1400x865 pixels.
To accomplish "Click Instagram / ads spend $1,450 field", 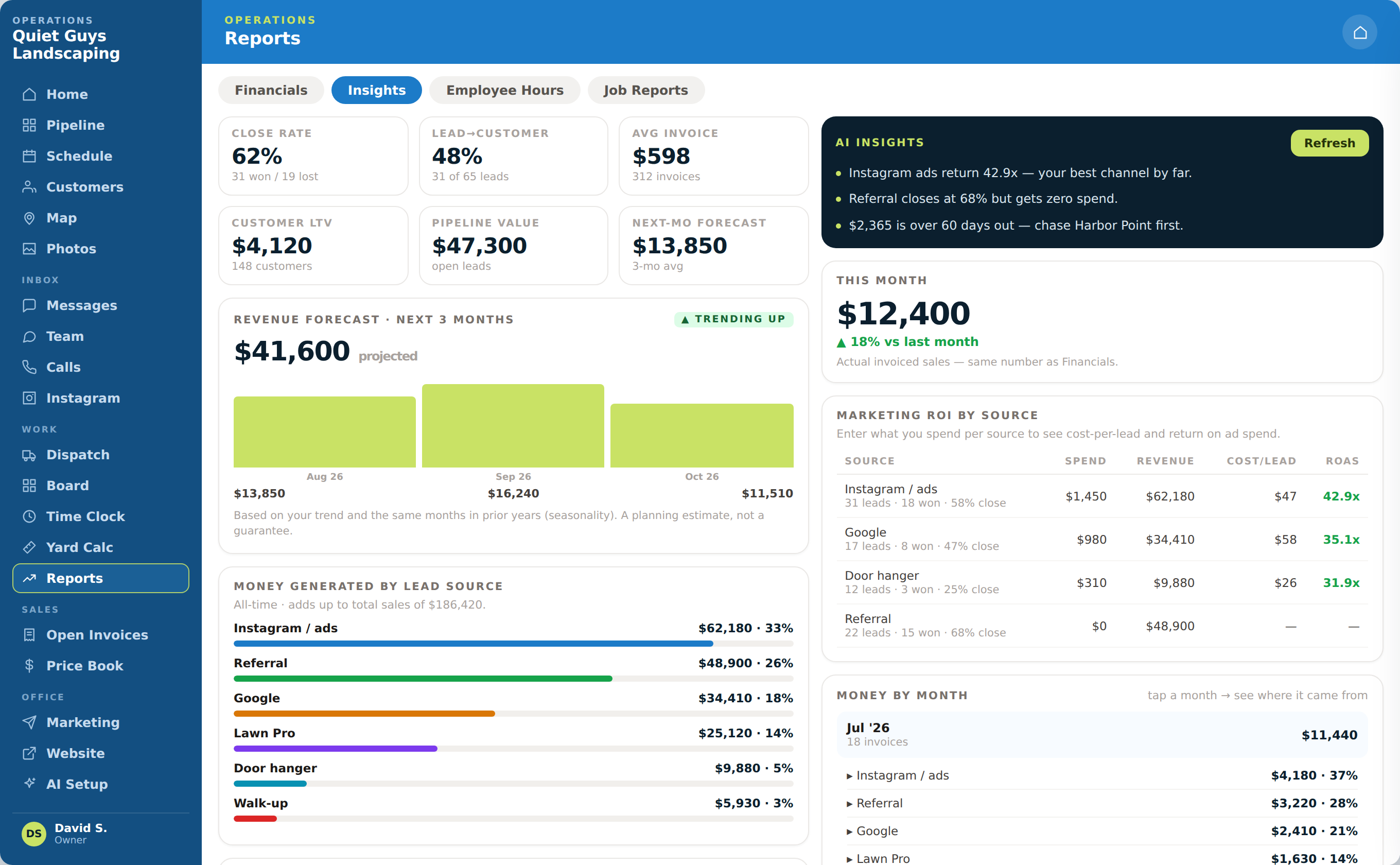I will pyautogui.click(x=1086, y=496).
